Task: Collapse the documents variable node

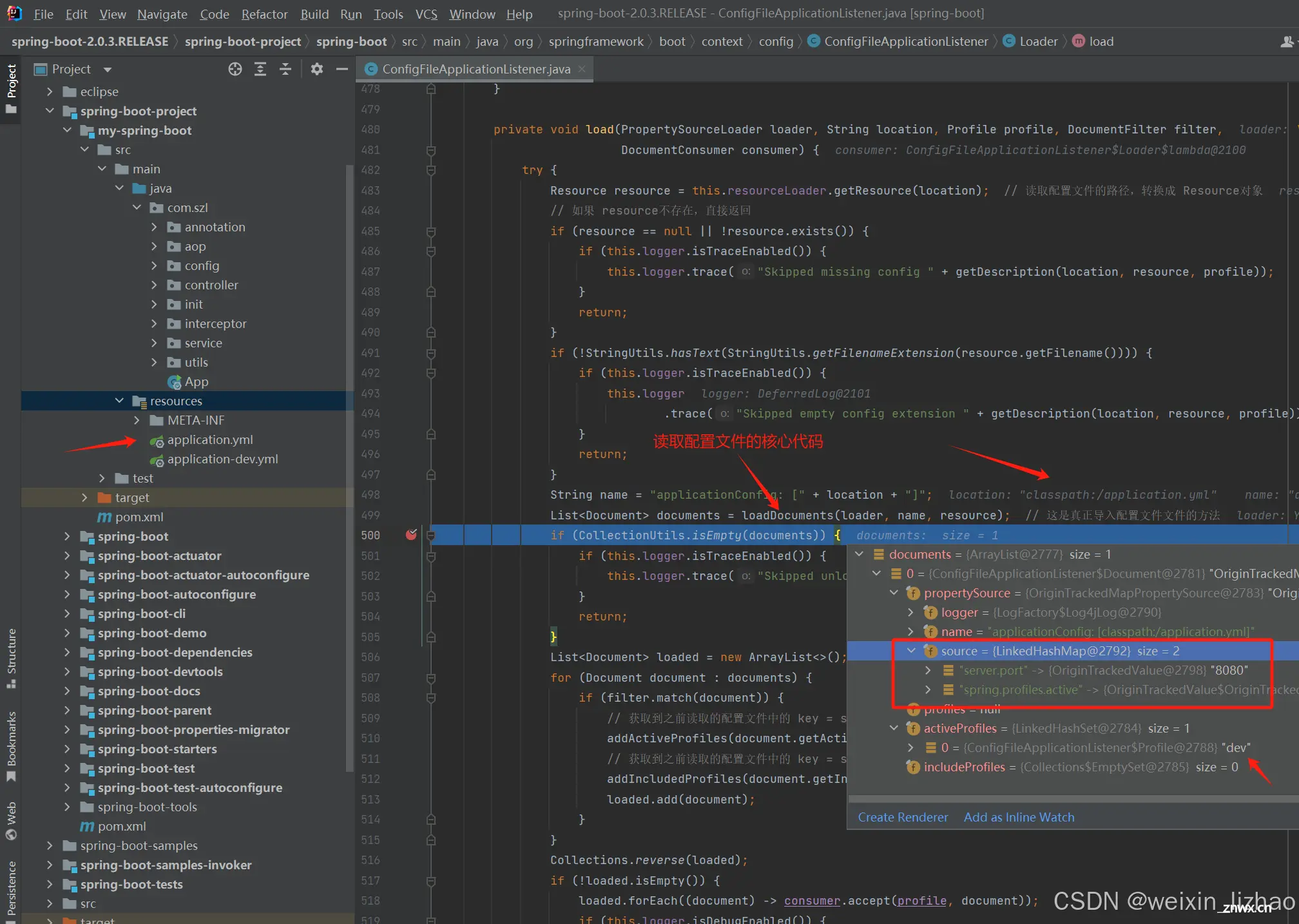Action: pyautogui.click(x=860, y=554)
